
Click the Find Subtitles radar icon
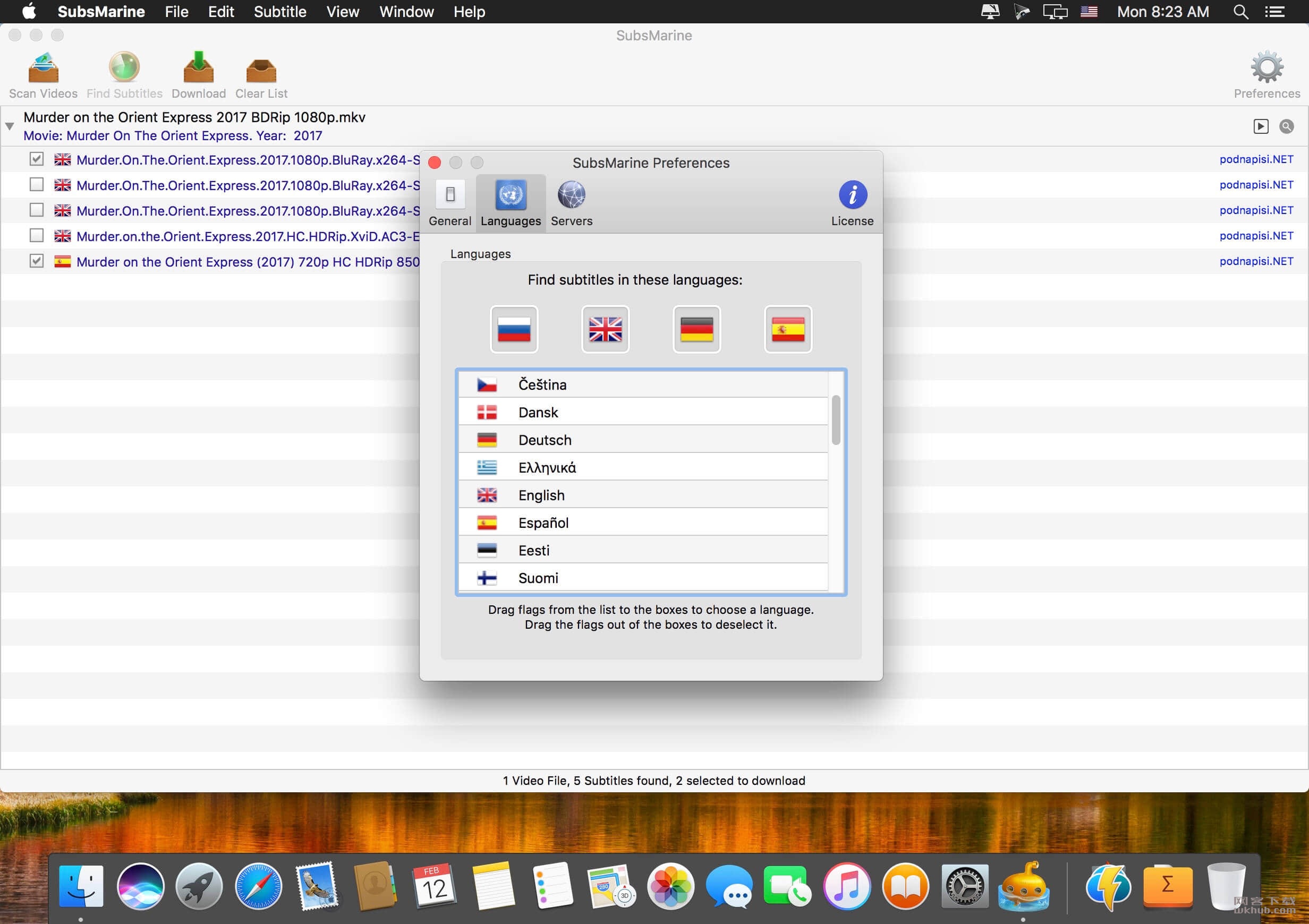coord(124,68)
